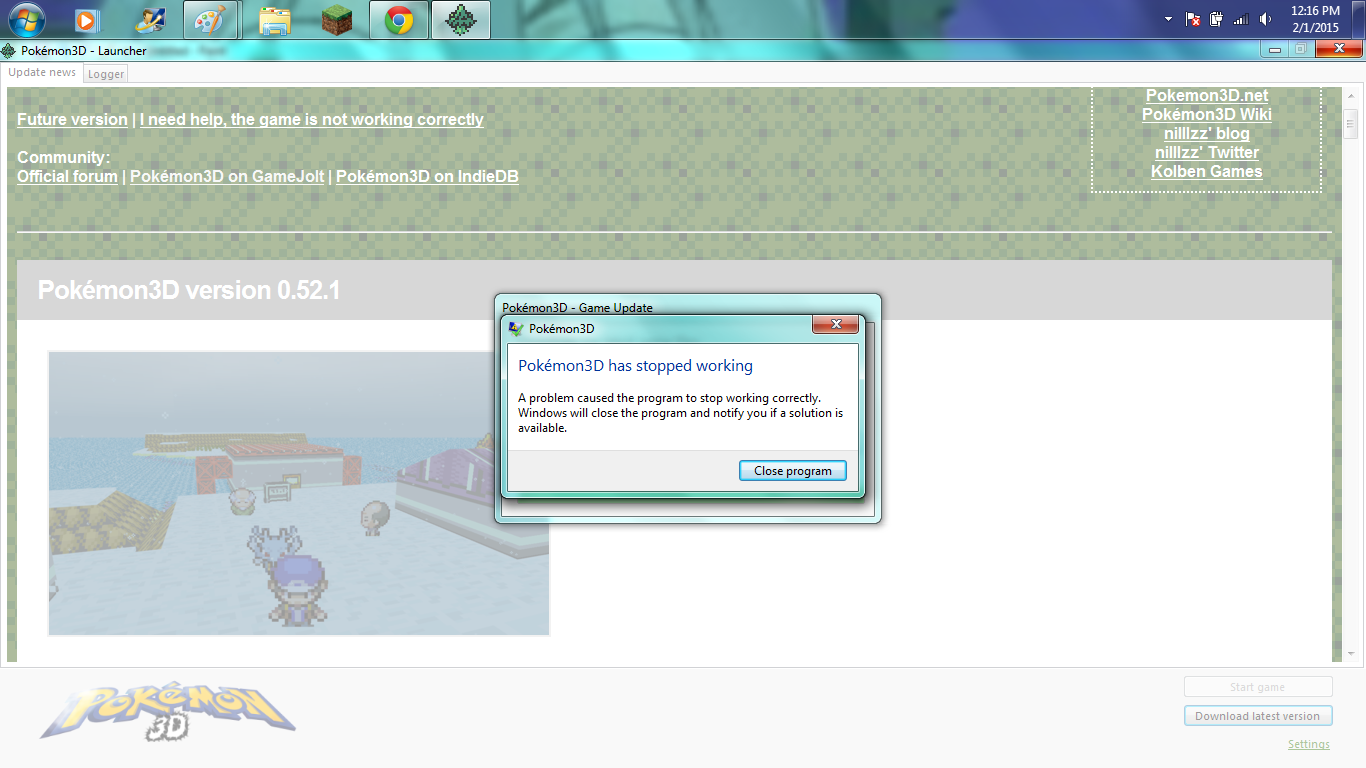
Task: Click the icon in the Pokémon3D error dialog title
Action: pos(516,328)
